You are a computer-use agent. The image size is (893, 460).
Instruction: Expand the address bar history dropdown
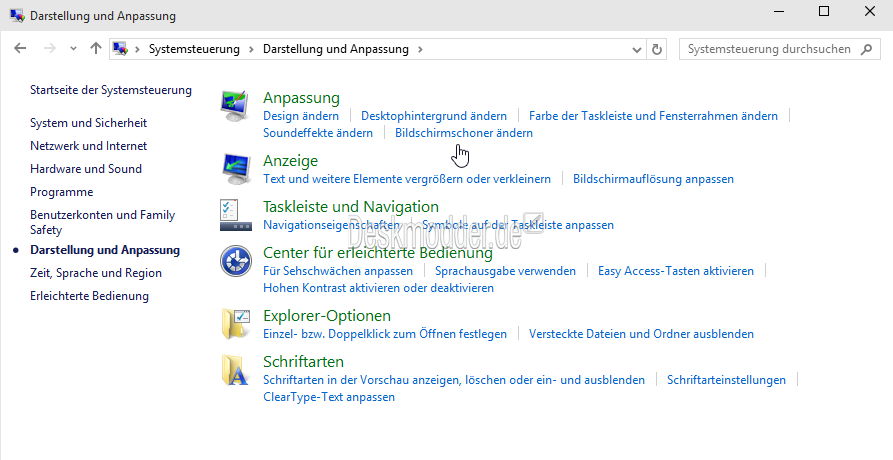(637, 49)
